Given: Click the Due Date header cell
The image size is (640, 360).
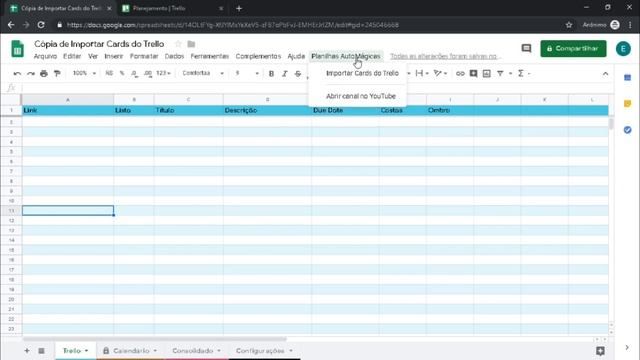Looking at the screenshot, I should [x=345, y=110].
